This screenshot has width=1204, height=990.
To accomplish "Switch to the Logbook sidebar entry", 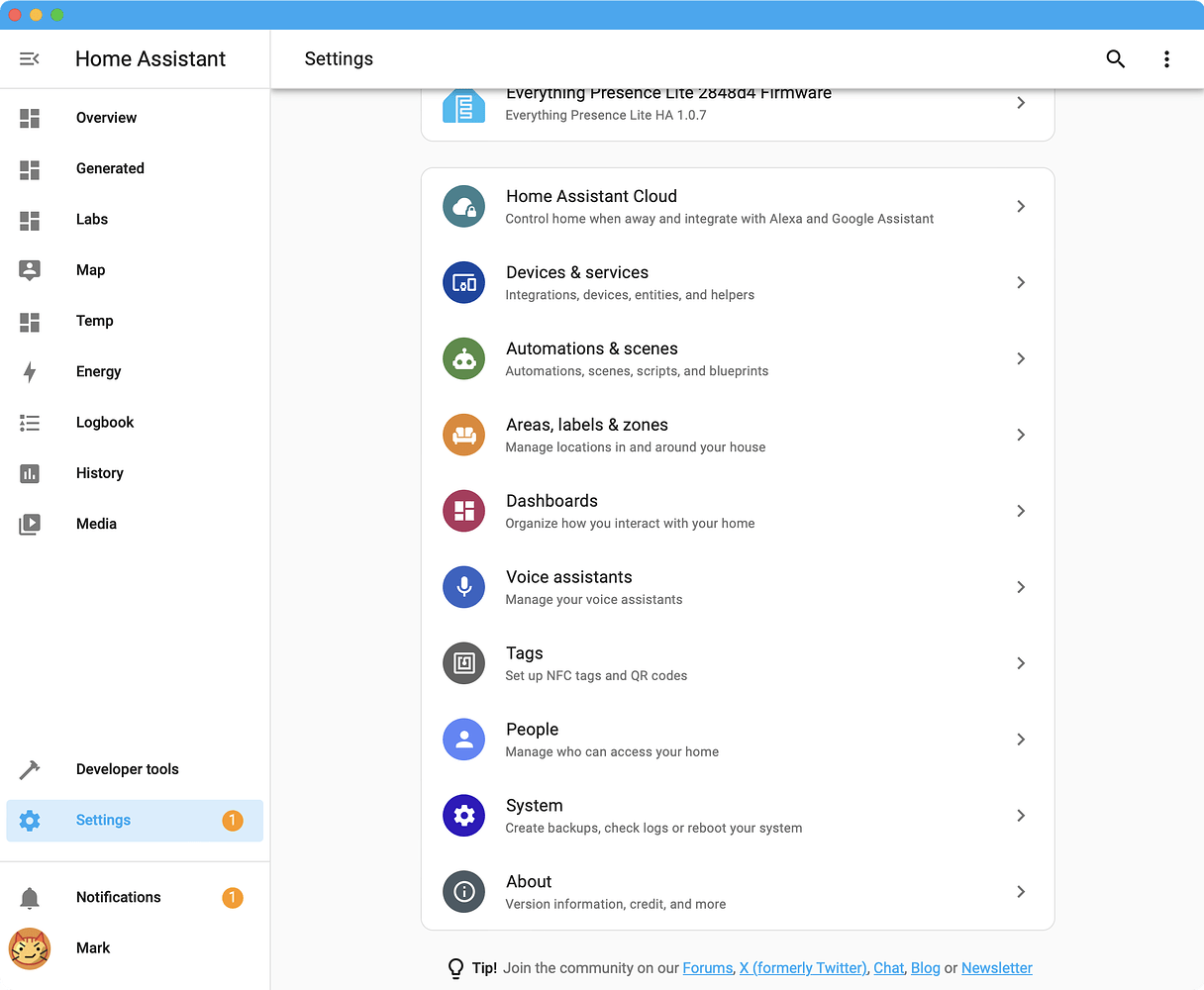I will [x=105, y=422].
